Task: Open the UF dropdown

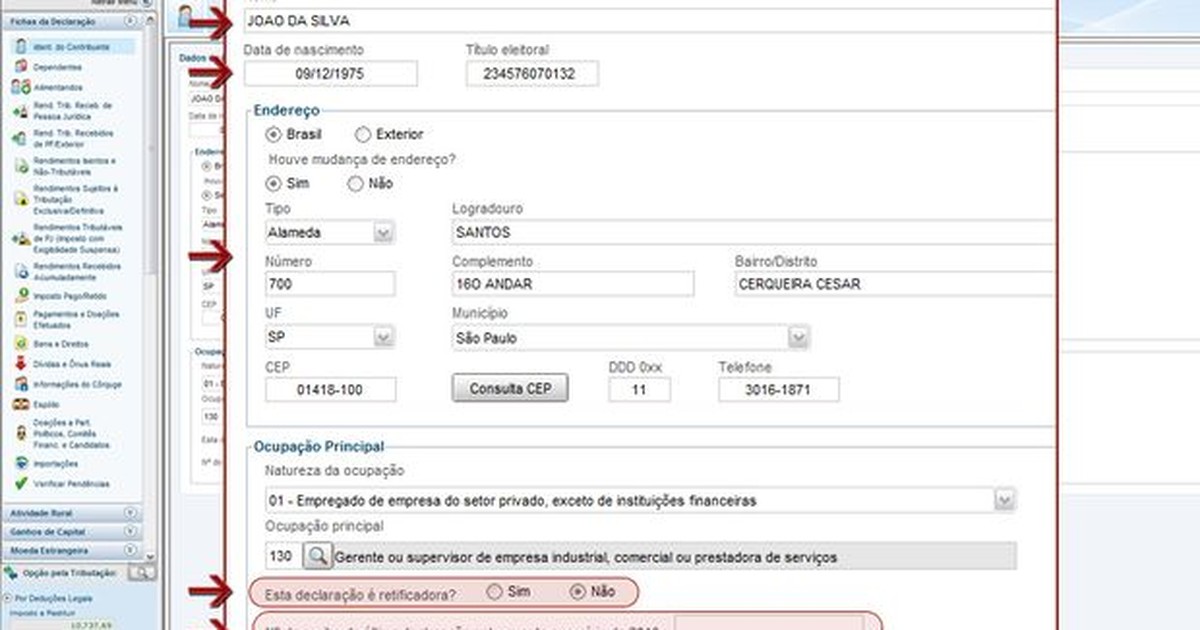Action: tap(384, 337)
